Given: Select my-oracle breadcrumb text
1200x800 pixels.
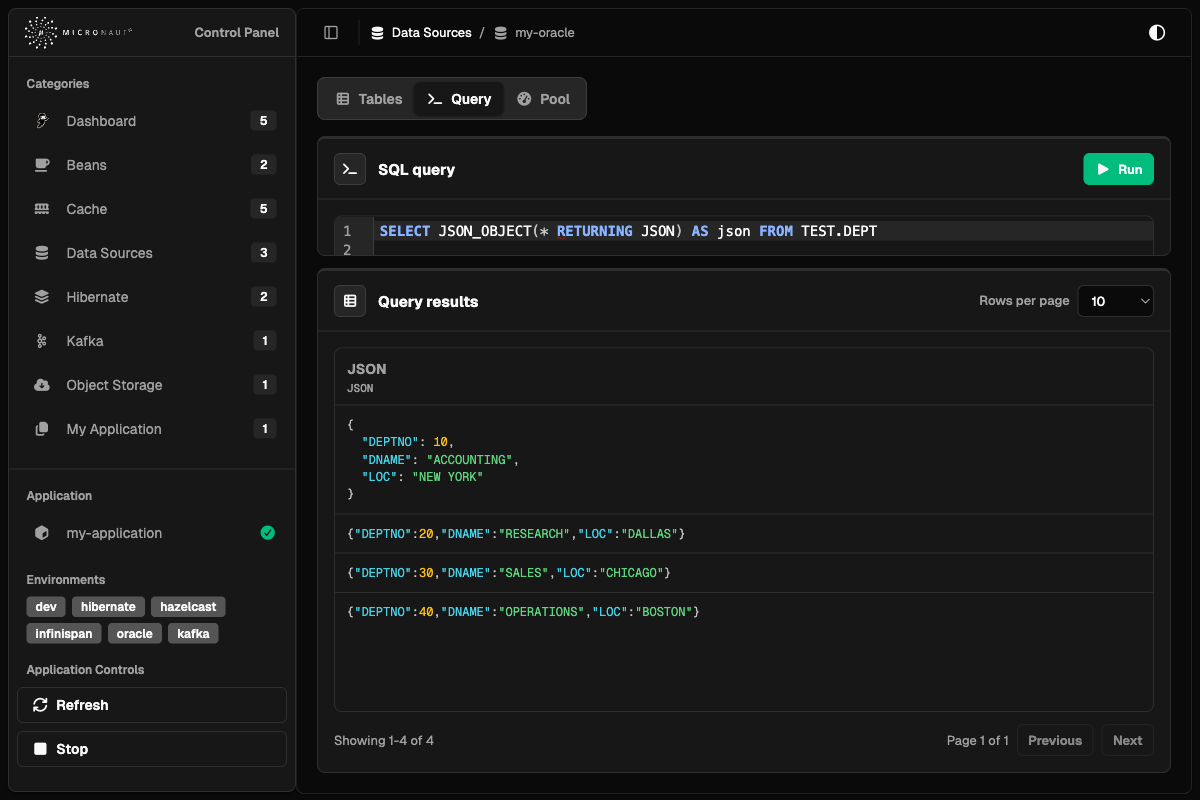Looking at the screenshot, I should 545,33.
